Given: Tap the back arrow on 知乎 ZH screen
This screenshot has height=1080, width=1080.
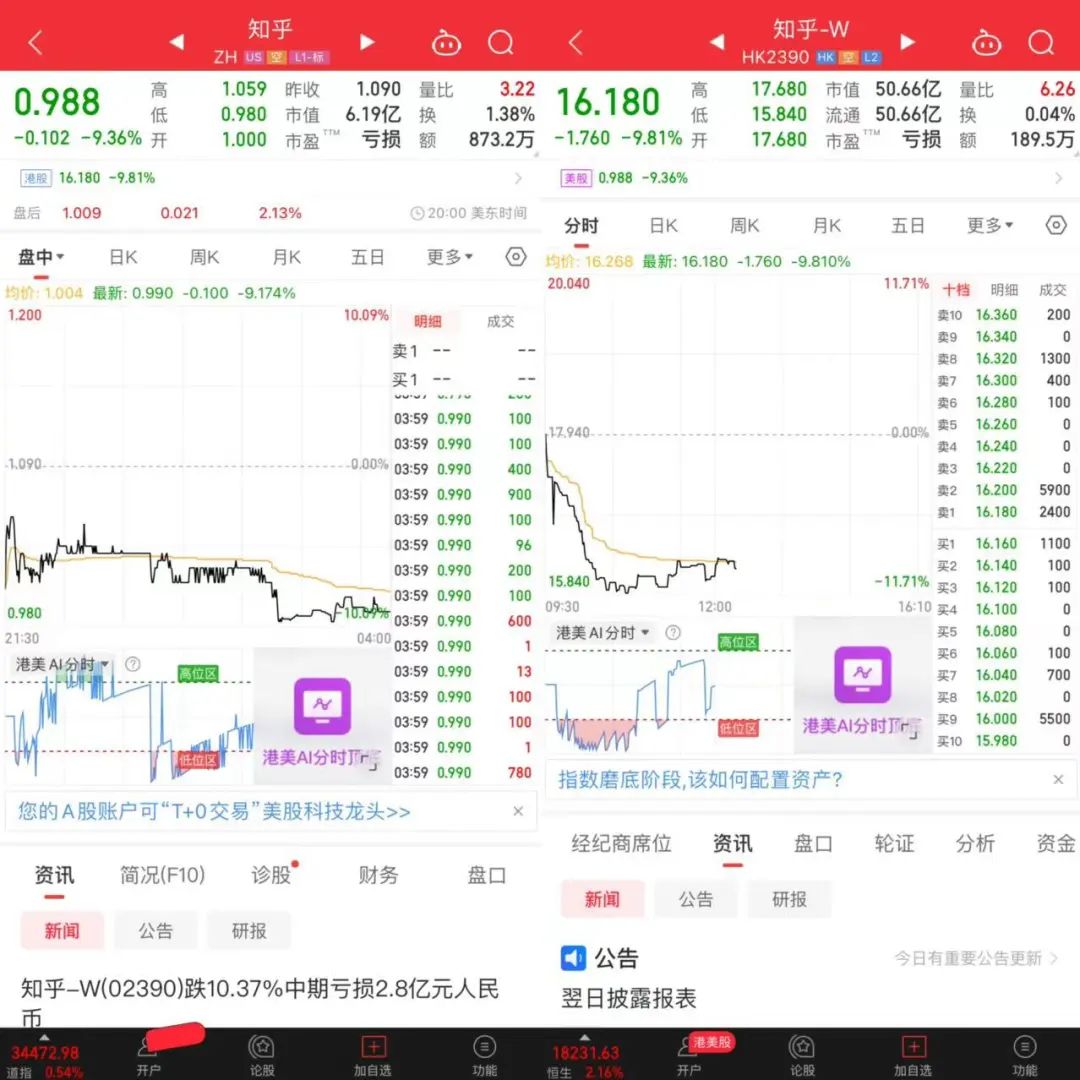Looking at the screenshot, I should (x=36, y=43).
